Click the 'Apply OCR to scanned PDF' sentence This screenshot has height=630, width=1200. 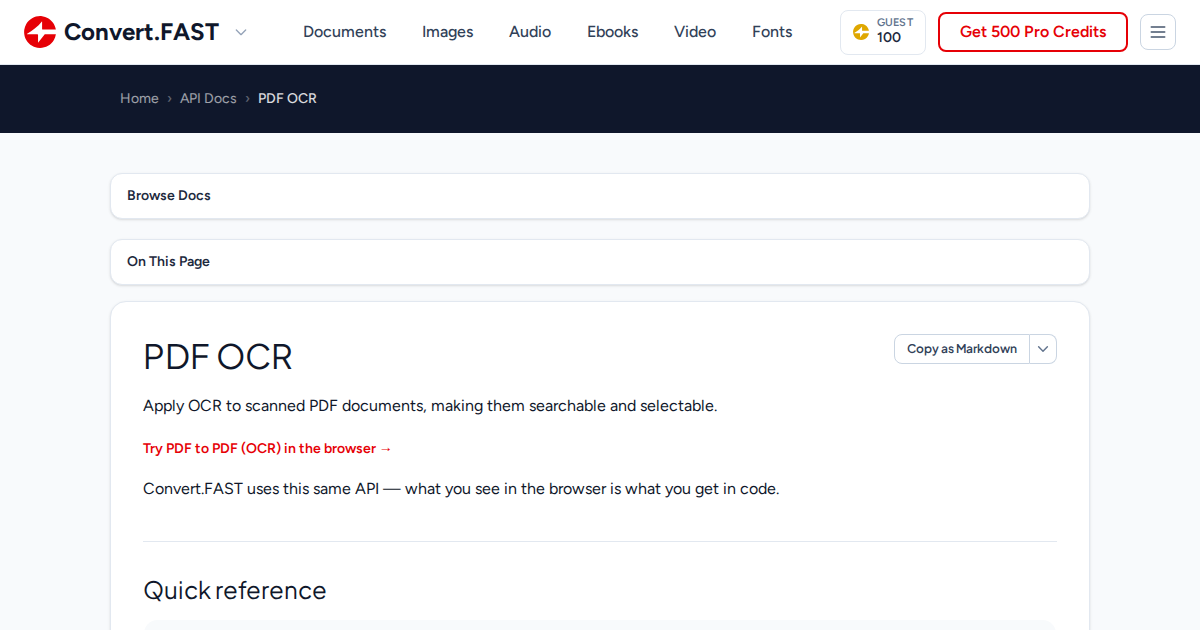pyautogui.click(x=430, y=406)
